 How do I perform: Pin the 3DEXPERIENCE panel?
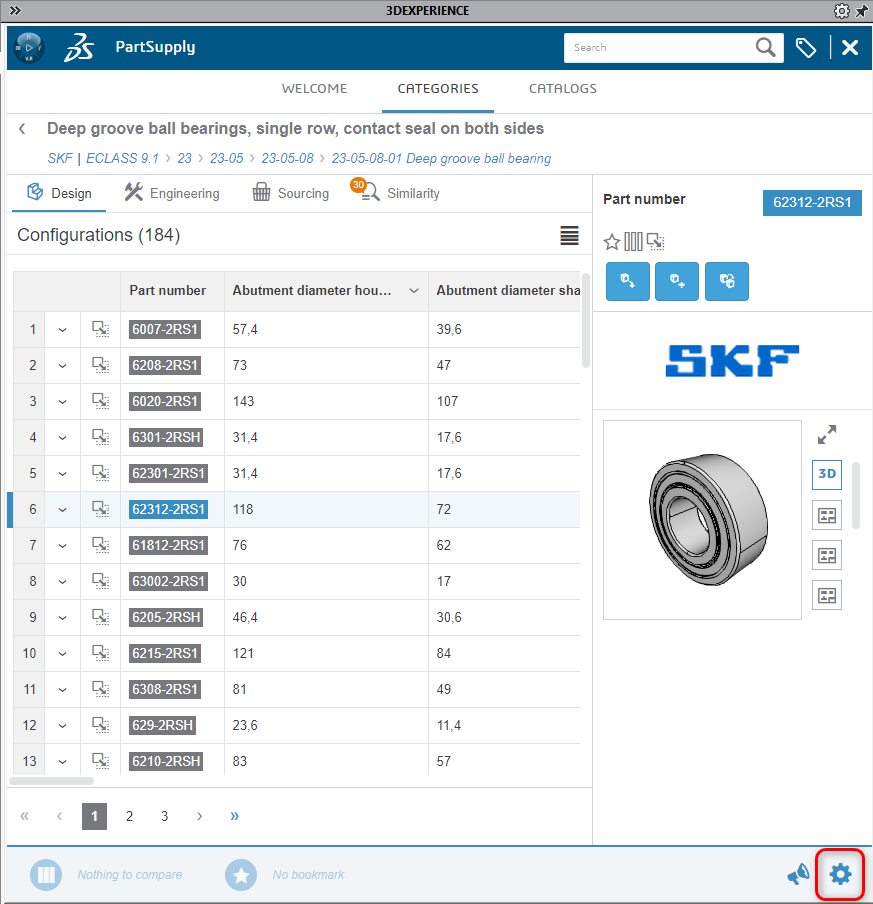[862, 10]
